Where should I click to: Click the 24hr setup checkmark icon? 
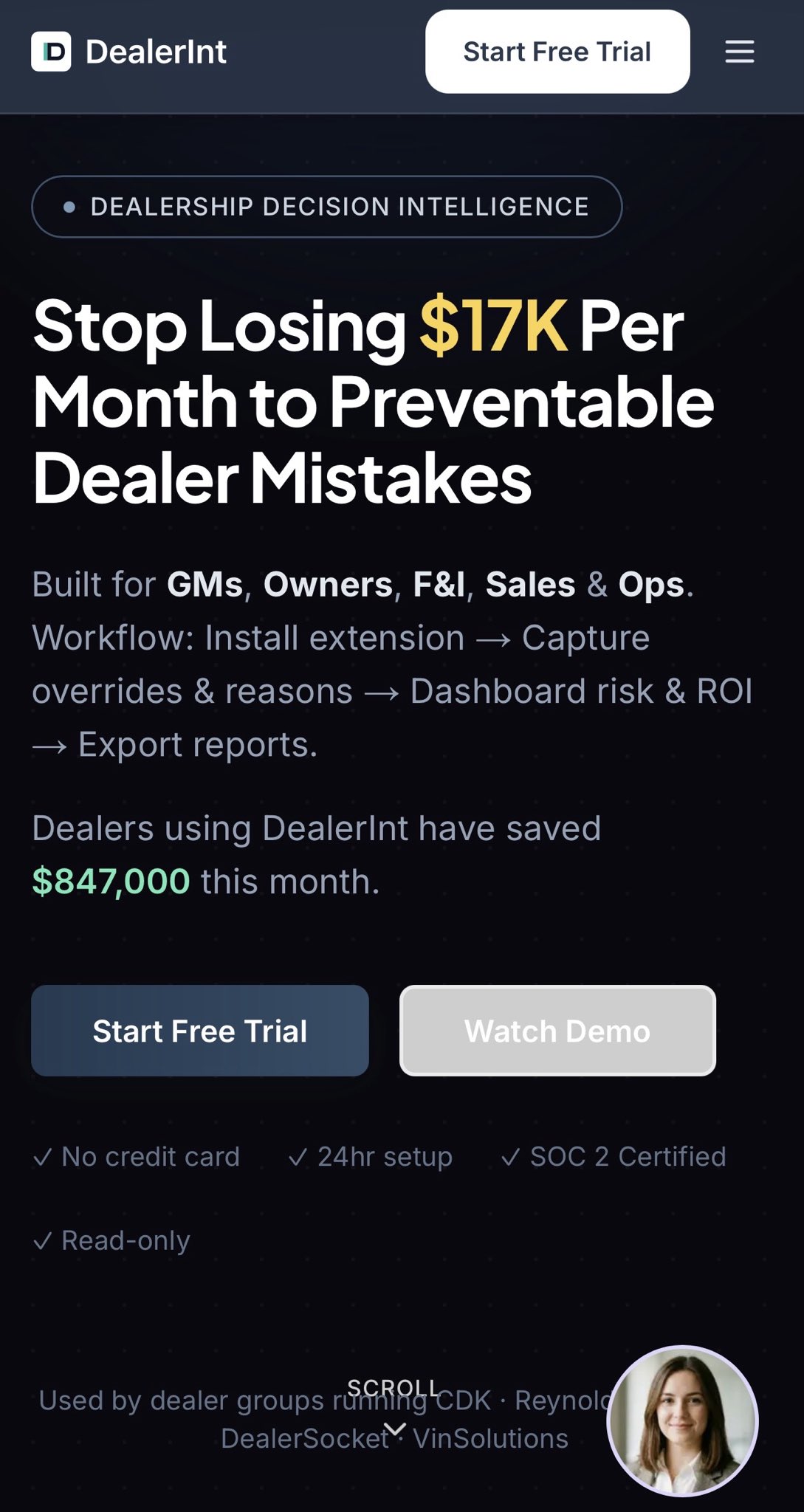pos(298,1157)
